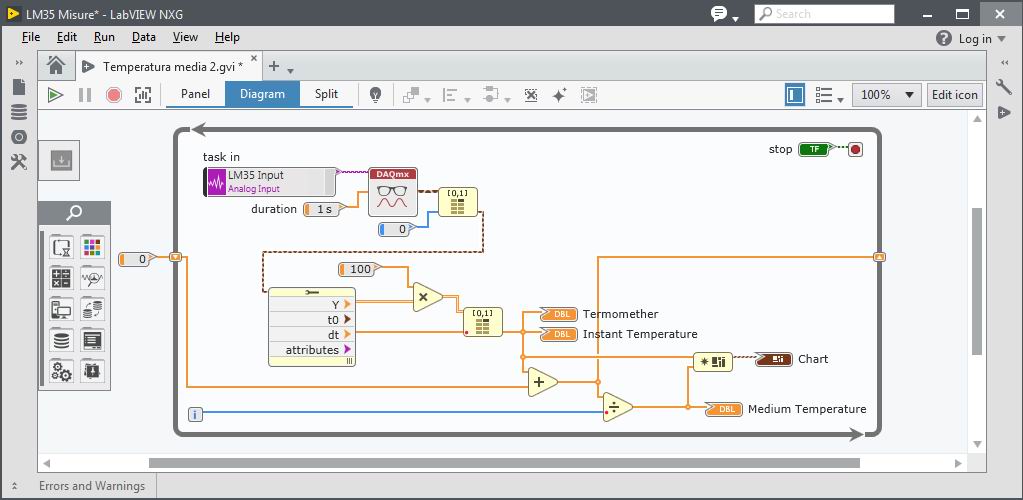Viewport: 1023px width, 500px height.
Task: Open the Edit menu
Action: pos(67,37)
